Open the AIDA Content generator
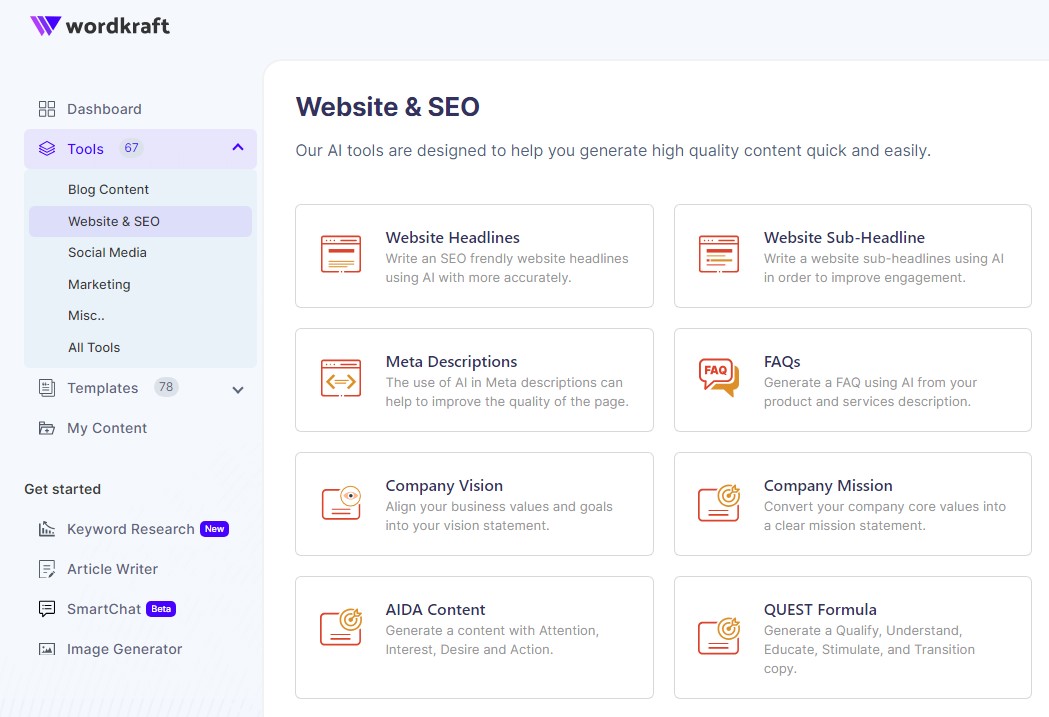Image resolution: width=1049 pixels, height=717 pixels. pyautogui.click(x=474, y=637)
